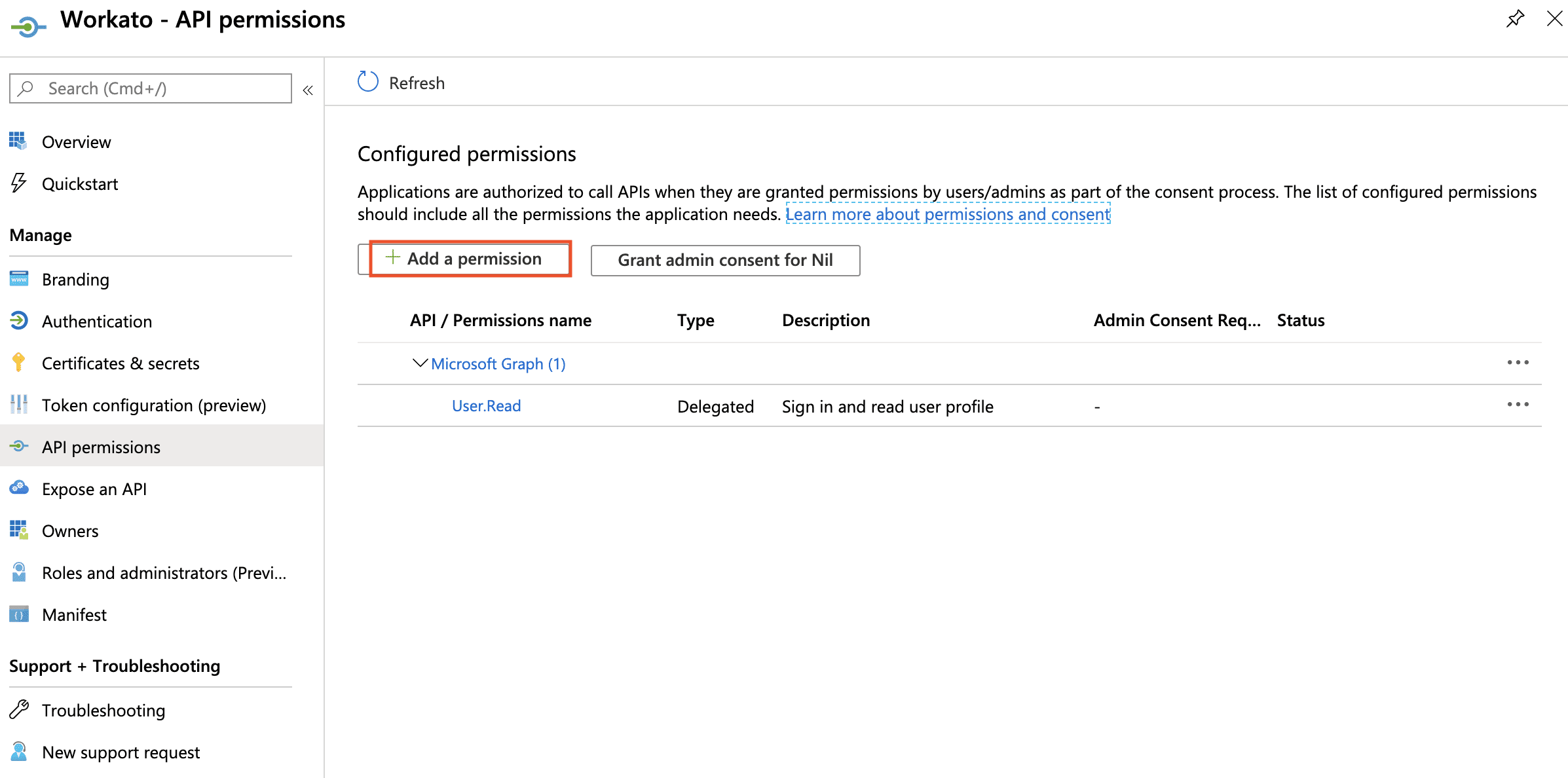Open Expose an API via its cloud icon

point(18,489)
